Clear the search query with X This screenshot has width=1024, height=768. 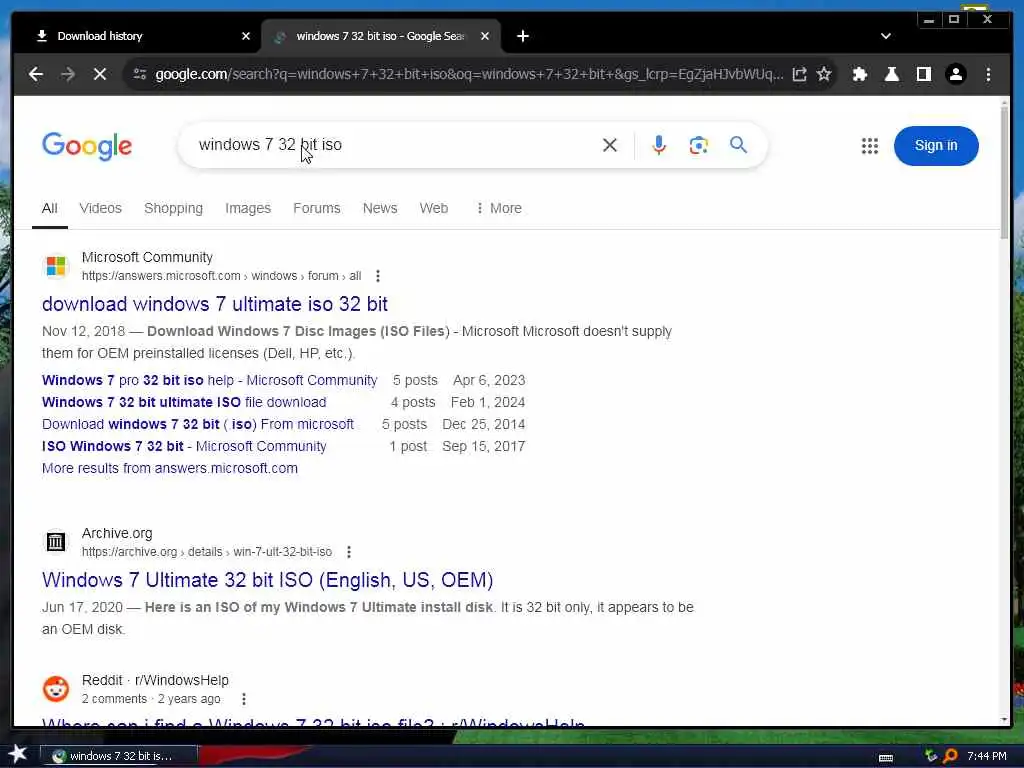609,145
